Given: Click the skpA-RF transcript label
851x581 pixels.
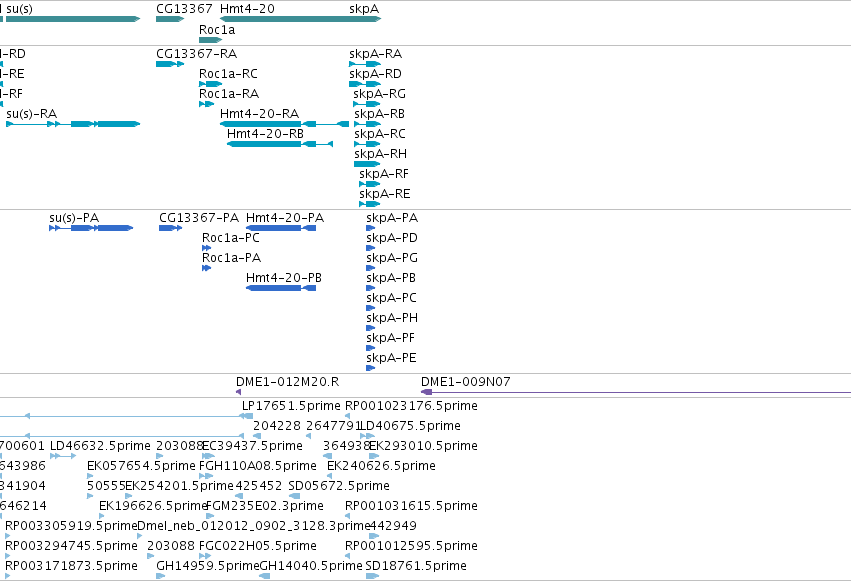Looking at the screenshot, I should point(384,174).
